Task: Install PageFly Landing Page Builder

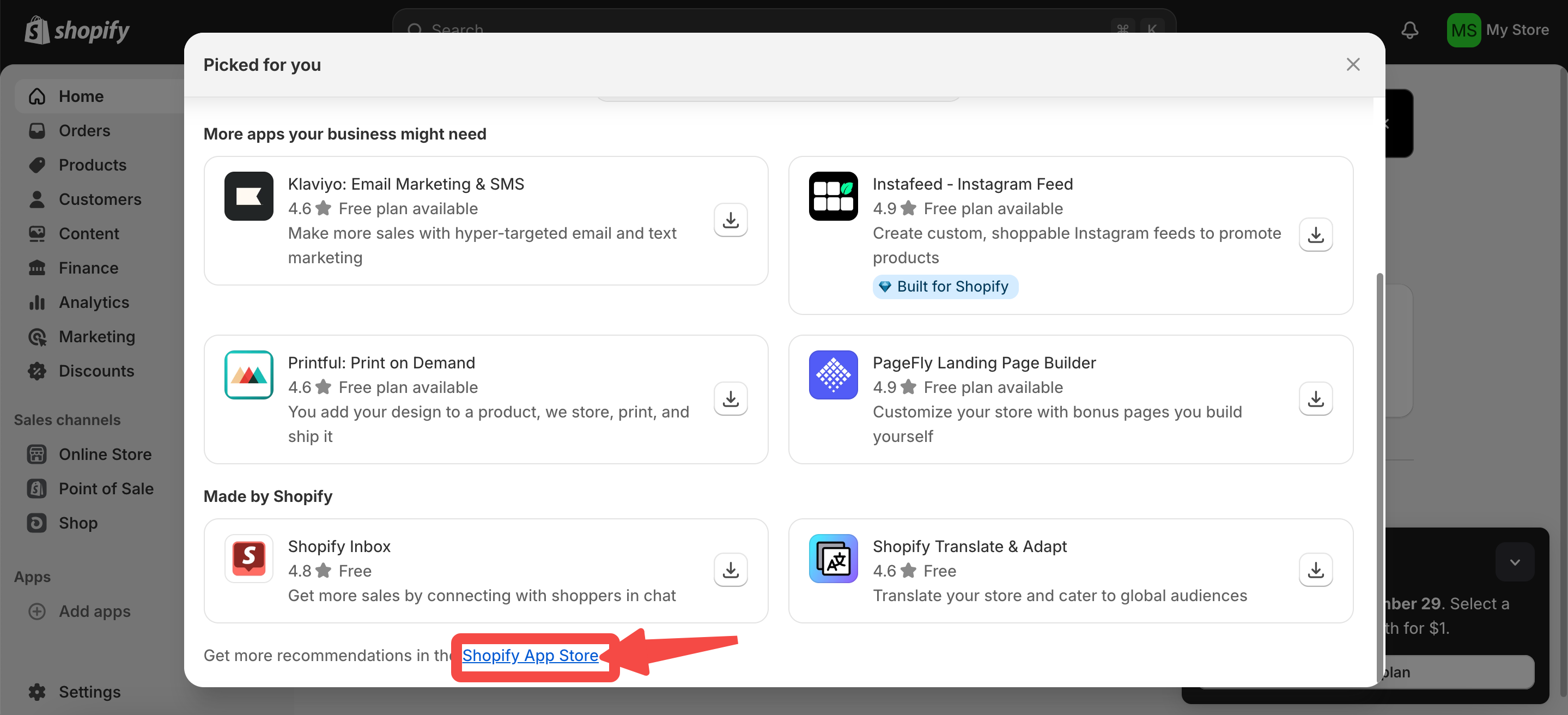Action: [1315, 399]
